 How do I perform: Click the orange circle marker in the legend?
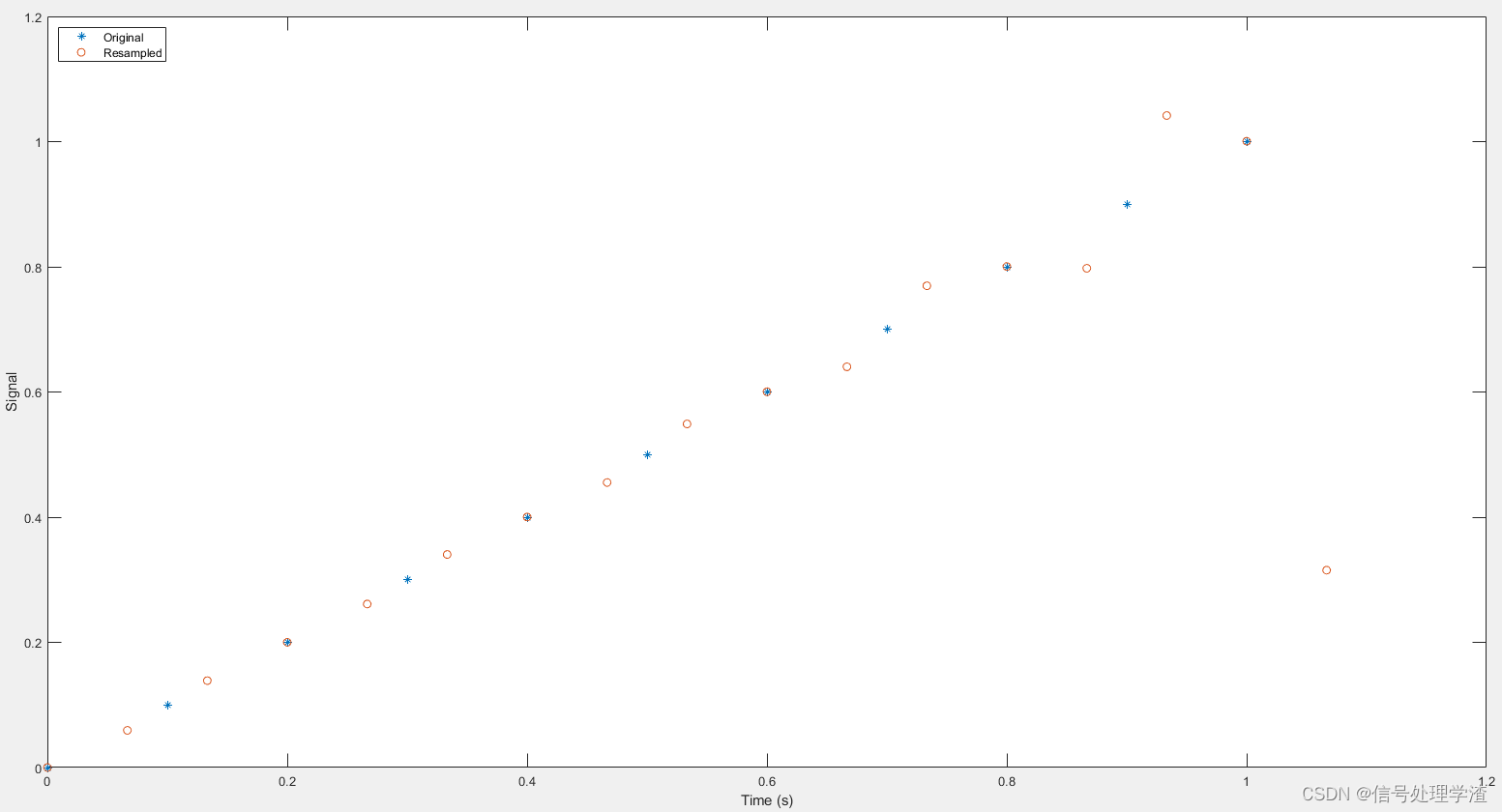(x=81, y=53)
